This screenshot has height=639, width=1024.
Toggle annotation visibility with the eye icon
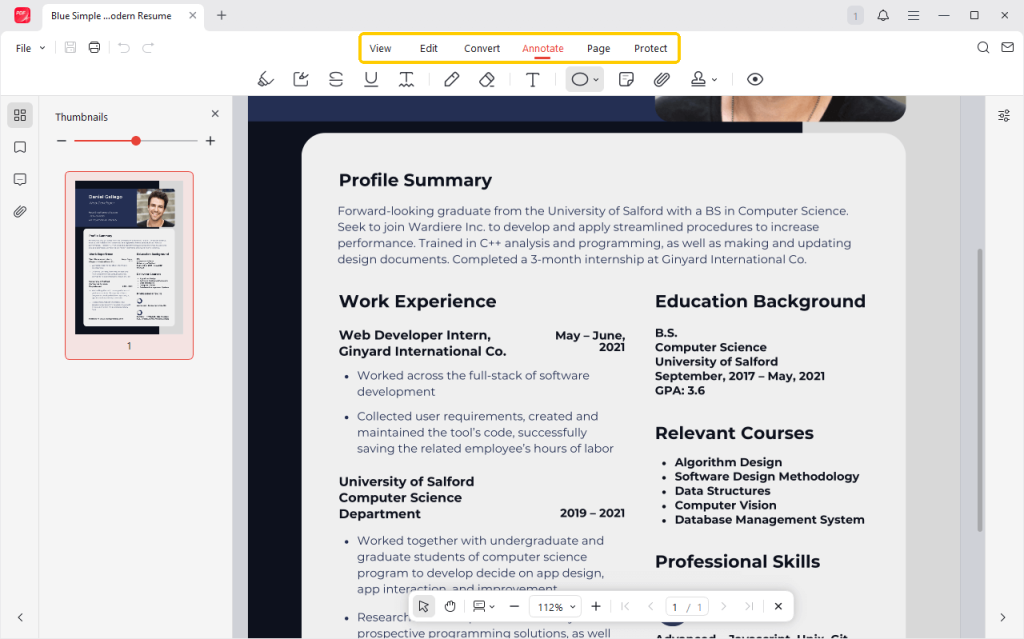[x=755, y=79]
